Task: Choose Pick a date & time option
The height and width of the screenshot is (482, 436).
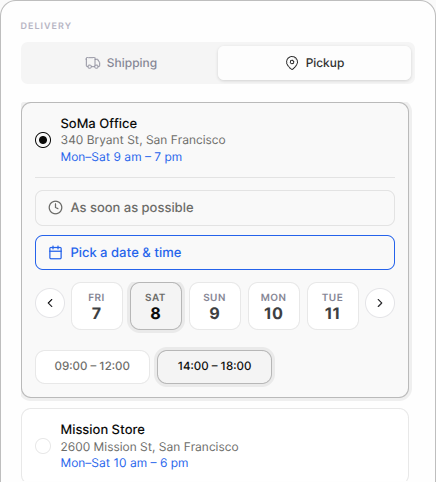Action: pyautogui.click(x=215, y=253)
